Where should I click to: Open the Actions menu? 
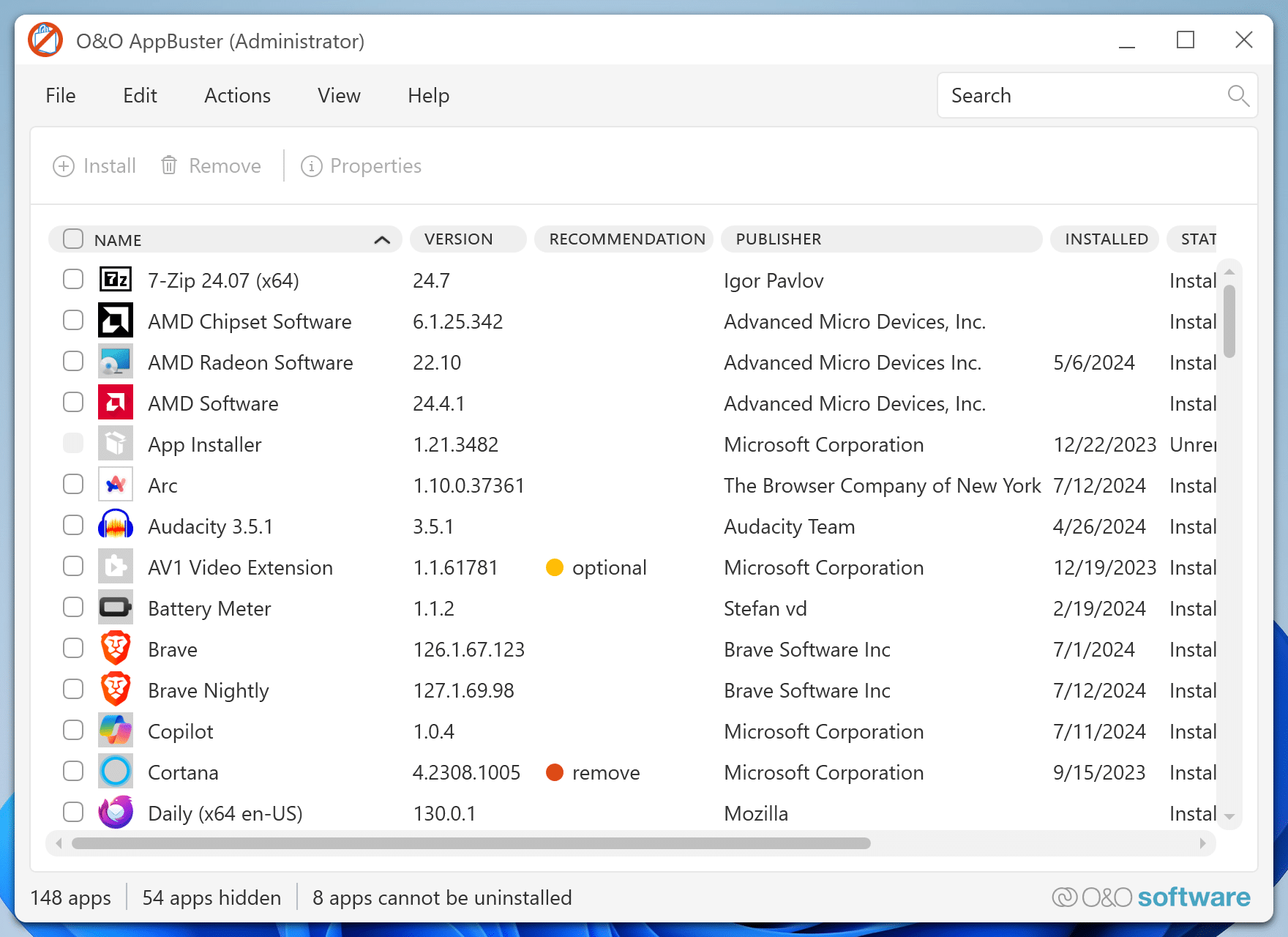click(236, 95)
